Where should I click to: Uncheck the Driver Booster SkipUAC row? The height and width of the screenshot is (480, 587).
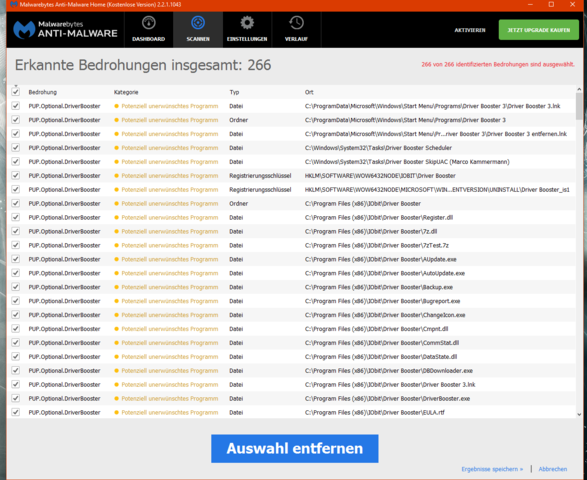coord(16,161)
